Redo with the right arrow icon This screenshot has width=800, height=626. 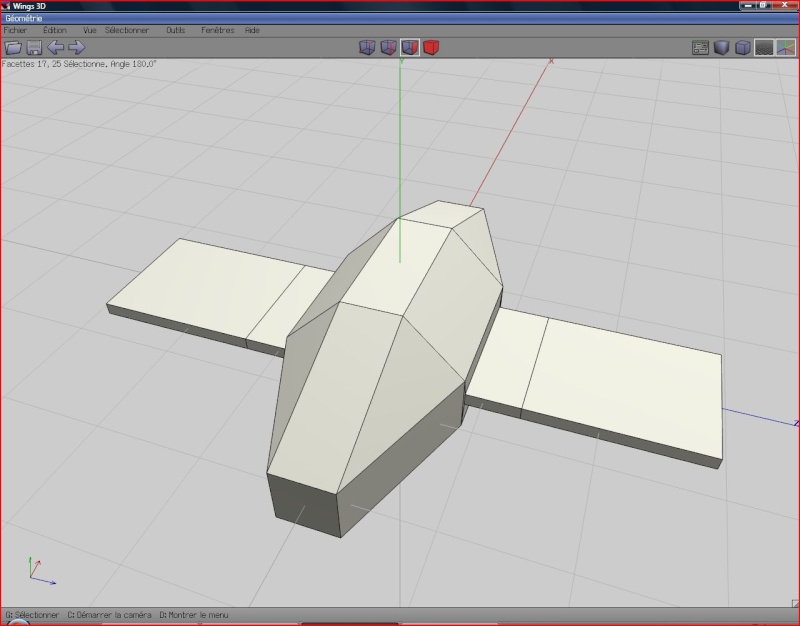coord(77,47)
